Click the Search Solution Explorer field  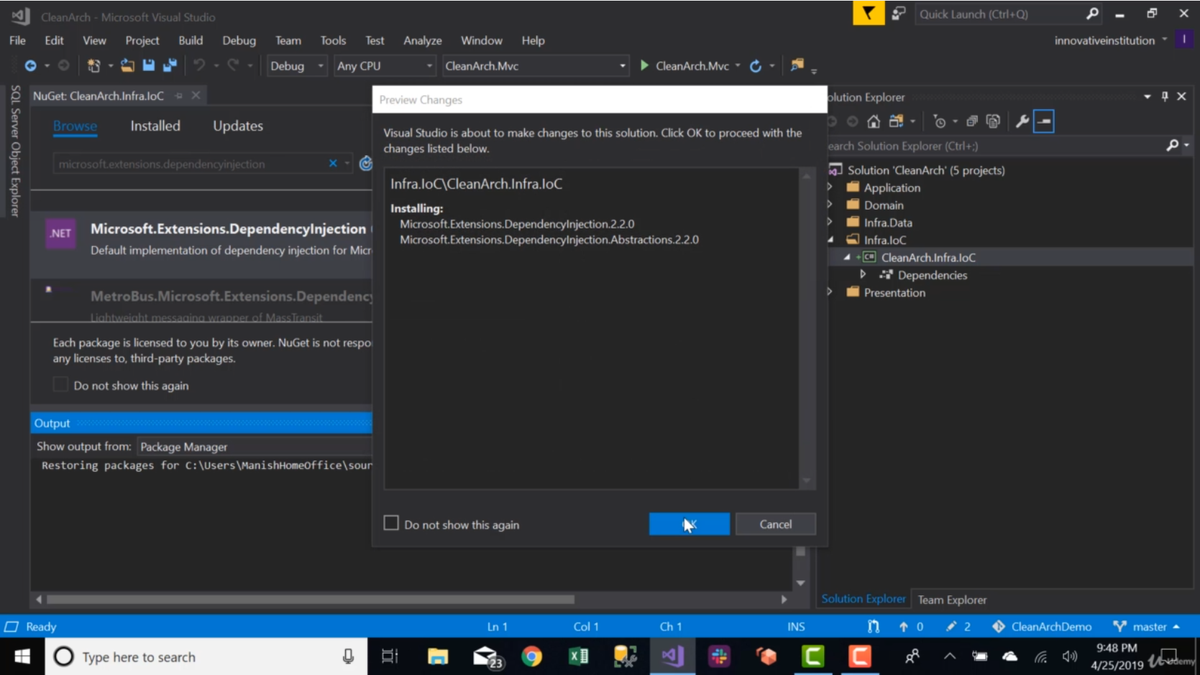coord(994,146)
